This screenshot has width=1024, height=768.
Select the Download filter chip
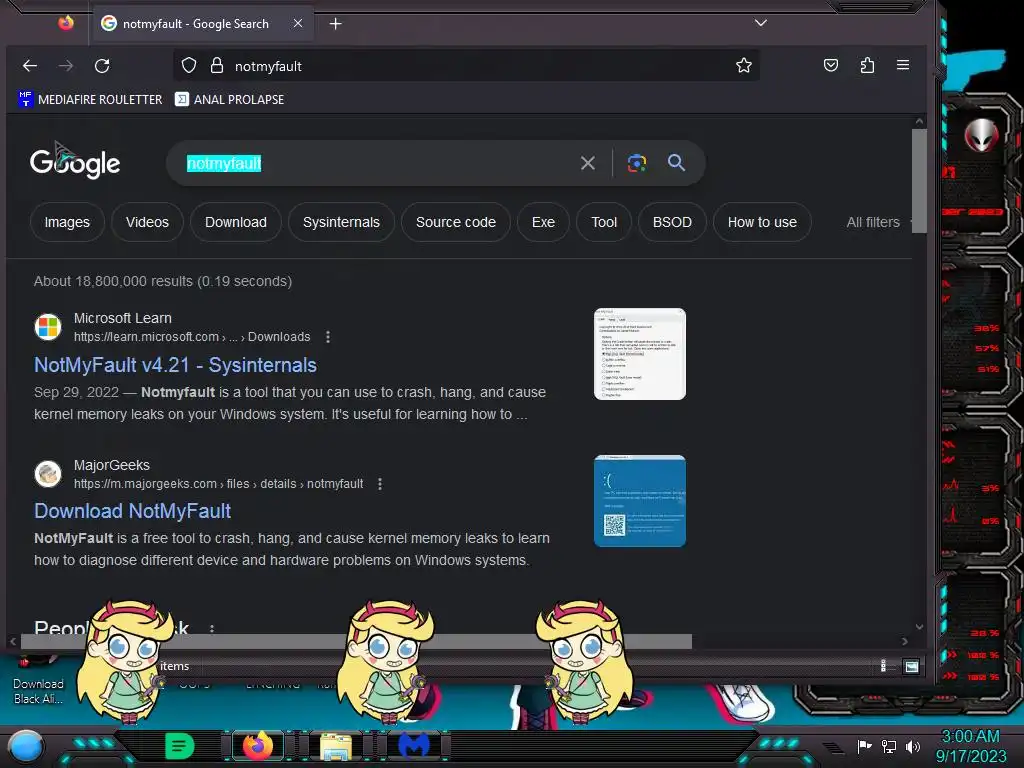click(236, 222)
